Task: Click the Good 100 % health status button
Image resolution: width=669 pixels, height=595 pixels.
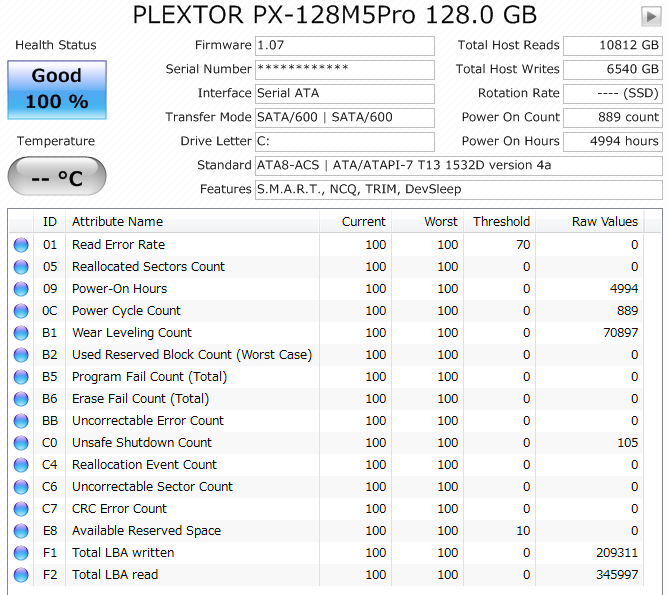Action: click(x=57, y=90)
